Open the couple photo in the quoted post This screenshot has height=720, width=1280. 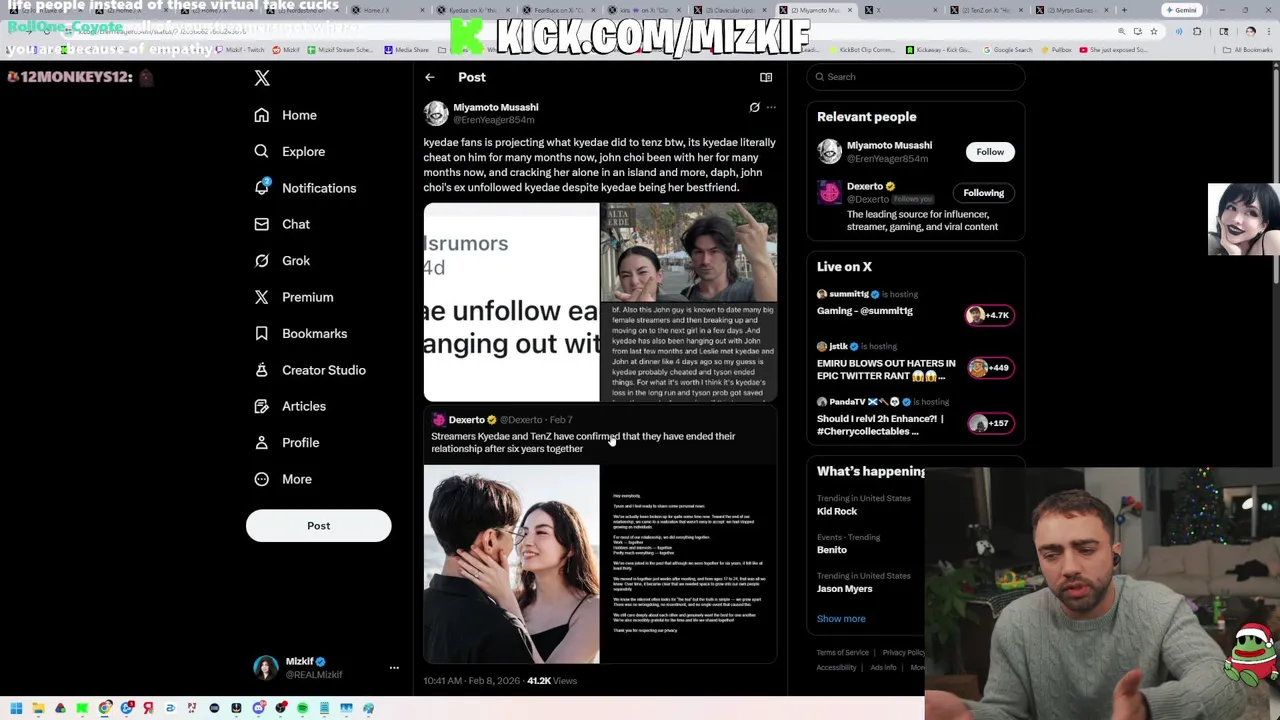[511, 564]
